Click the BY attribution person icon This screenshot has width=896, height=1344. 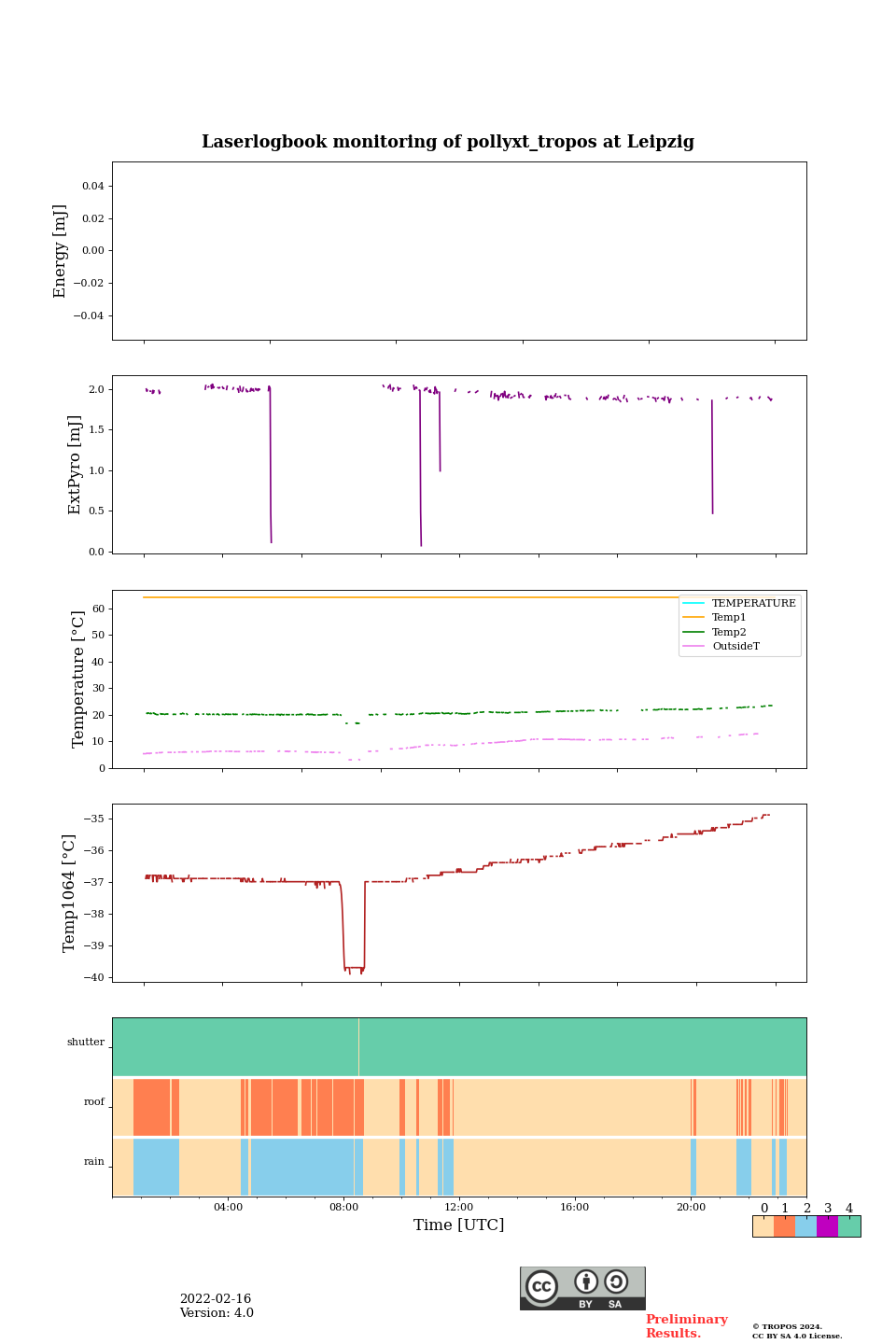coord(586,1282)
